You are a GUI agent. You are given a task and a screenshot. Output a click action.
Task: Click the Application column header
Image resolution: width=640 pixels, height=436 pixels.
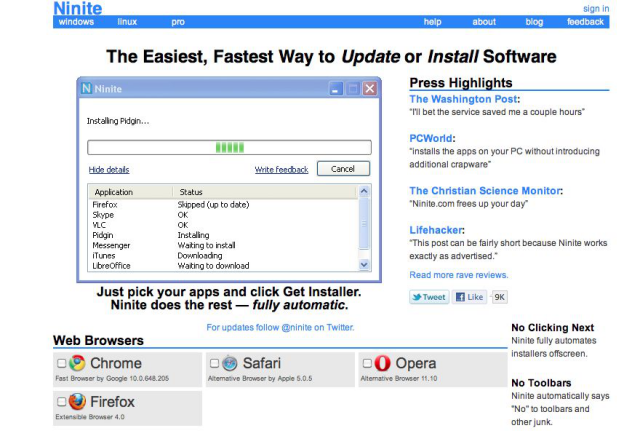pyautogui.click(x=130, y=192)
